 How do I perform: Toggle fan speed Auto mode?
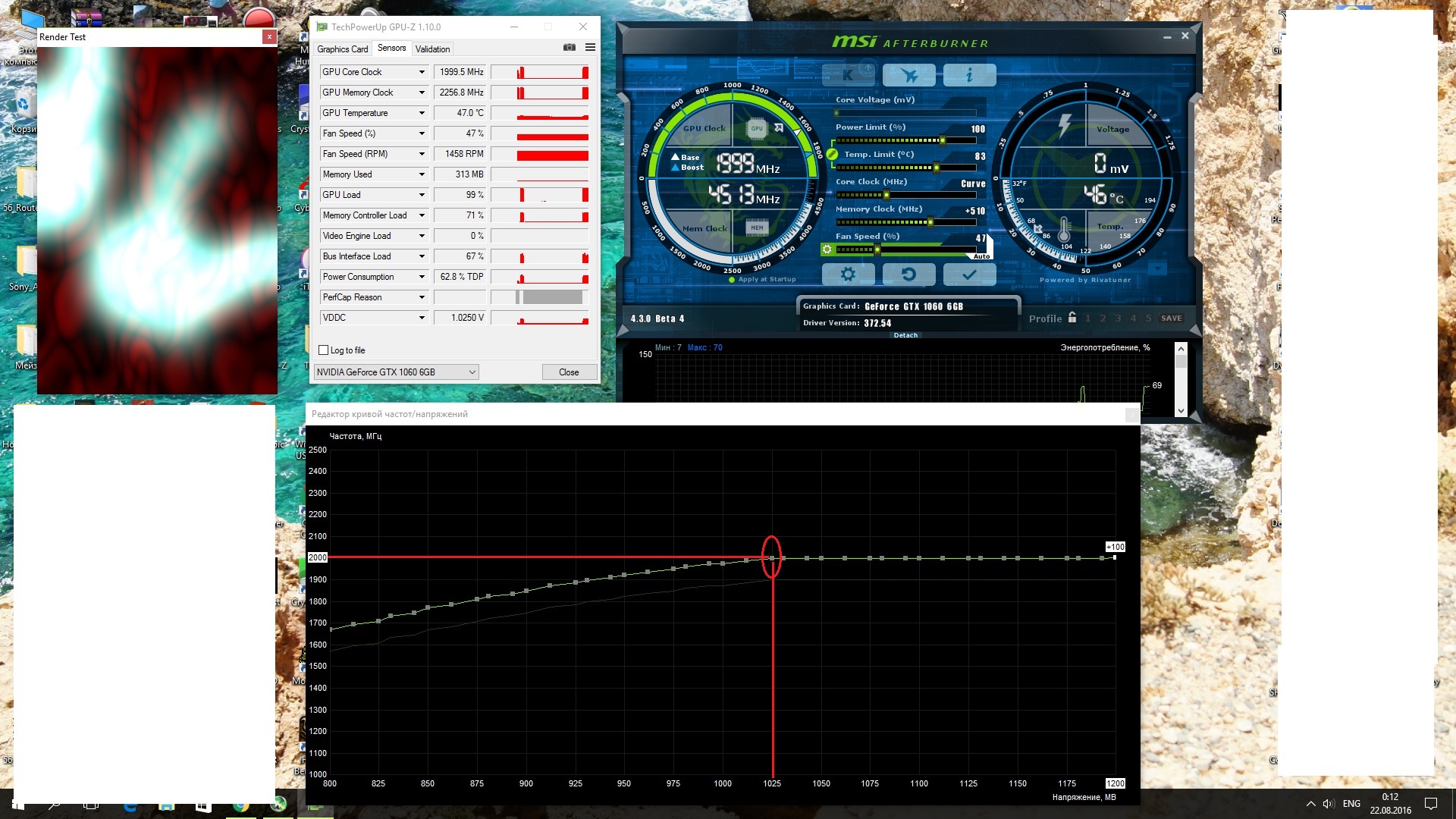click(981, 256)
